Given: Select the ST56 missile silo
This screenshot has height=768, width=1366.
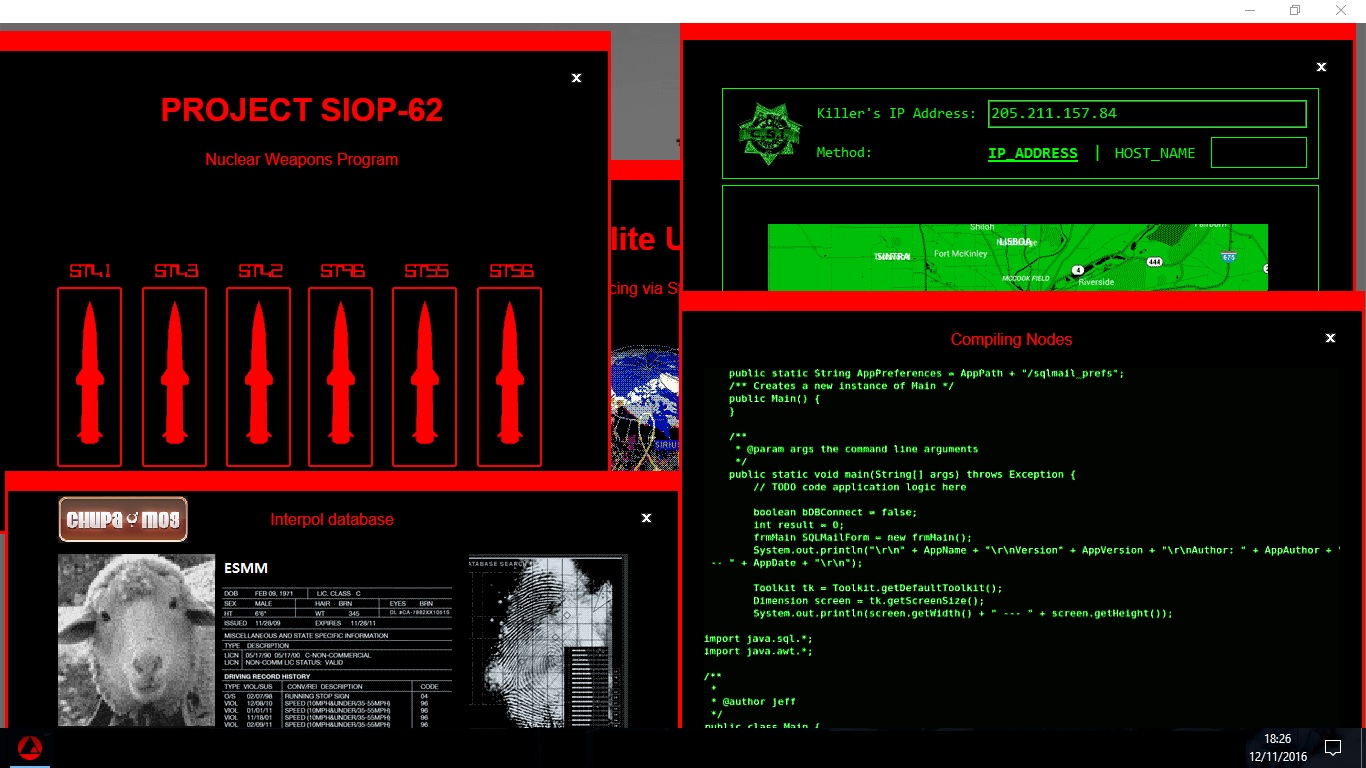Looking at the screenshot, I should click(x=509, y=376).
